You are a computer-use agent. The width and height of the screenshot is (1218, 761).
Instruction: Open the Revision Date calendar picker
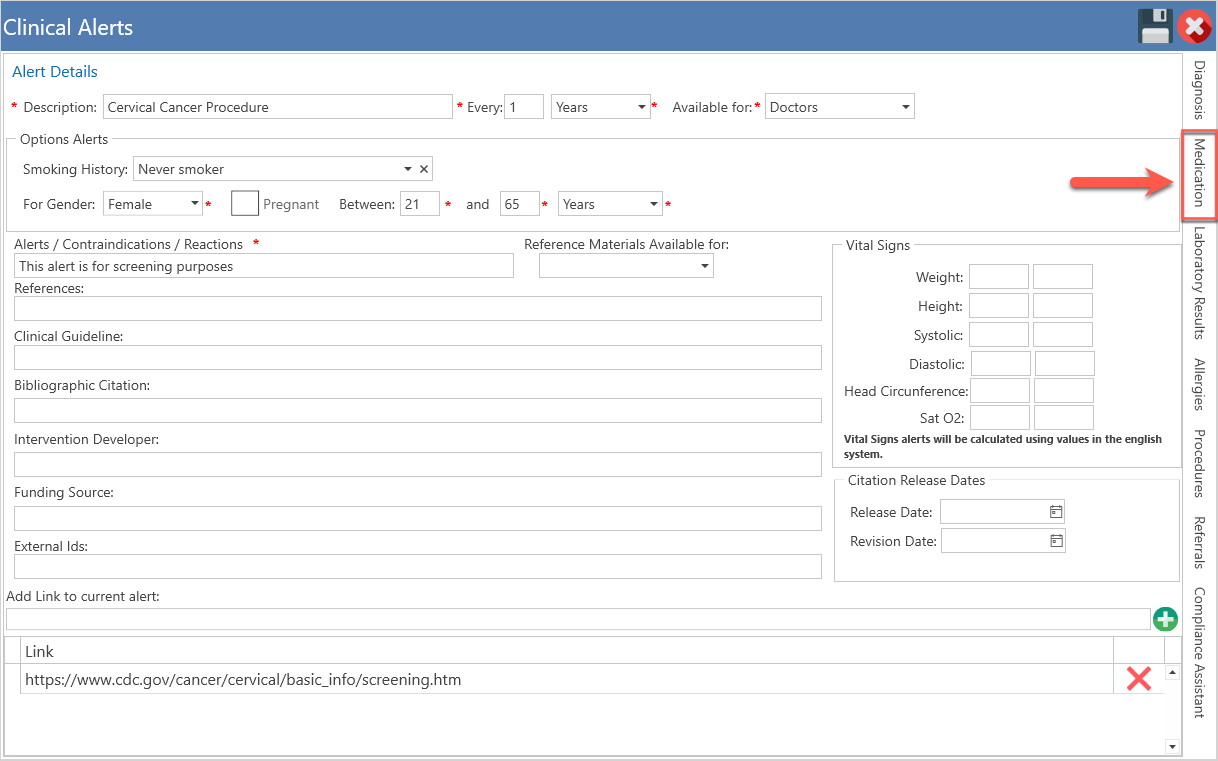coord(1056,541)
